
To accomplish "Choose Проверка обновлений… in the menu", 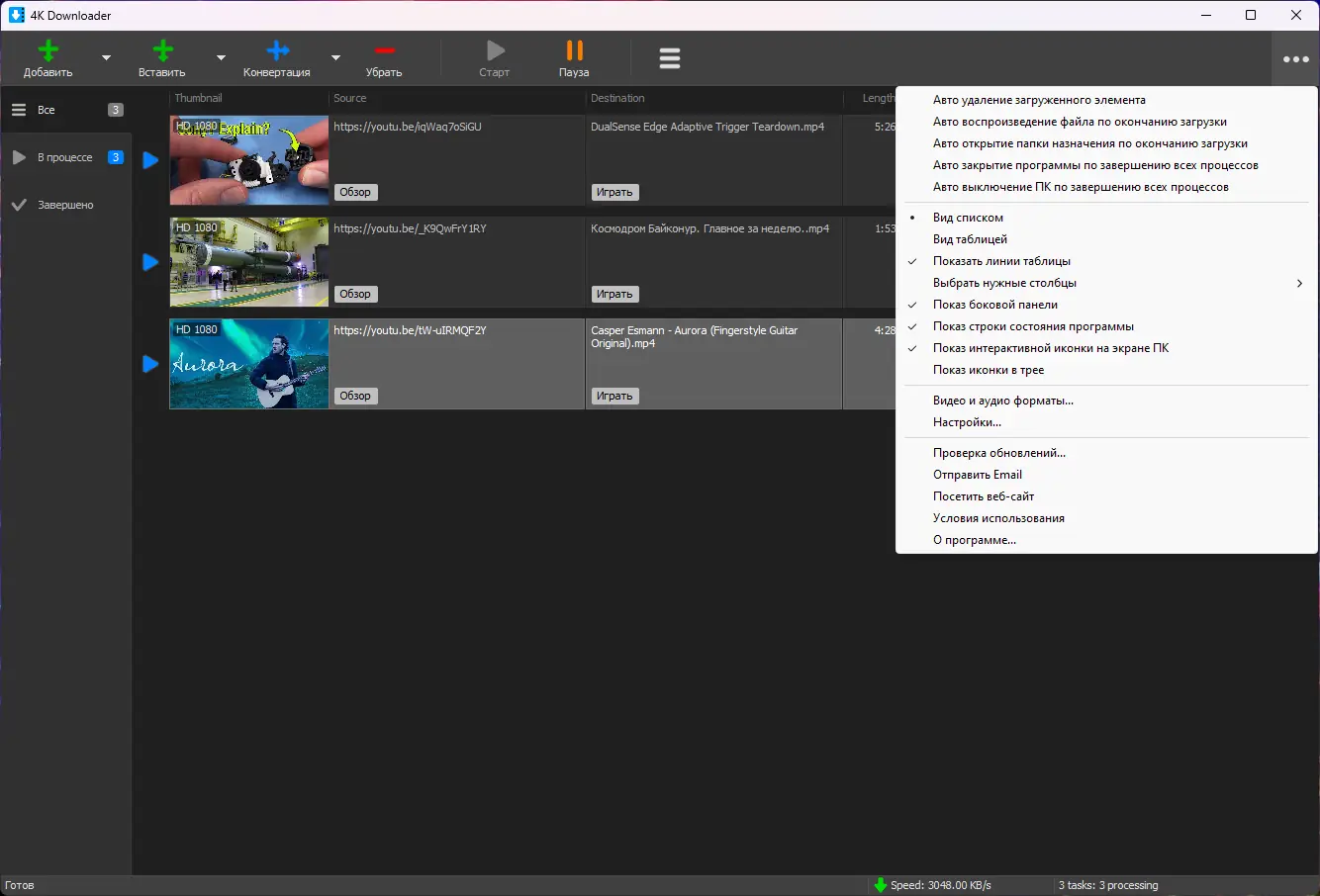I will [x=1106, y=453].
